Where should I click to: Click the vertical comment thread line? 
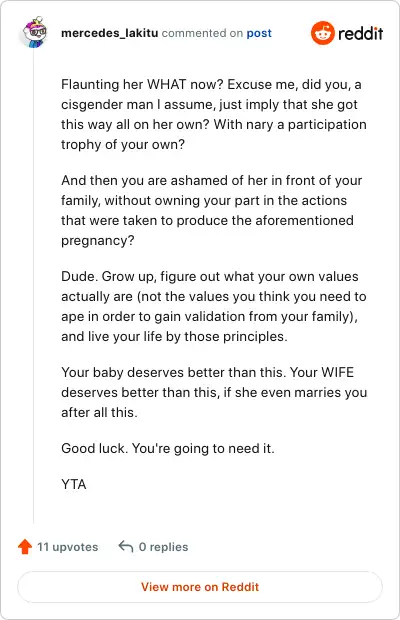[x=34, y=285]
